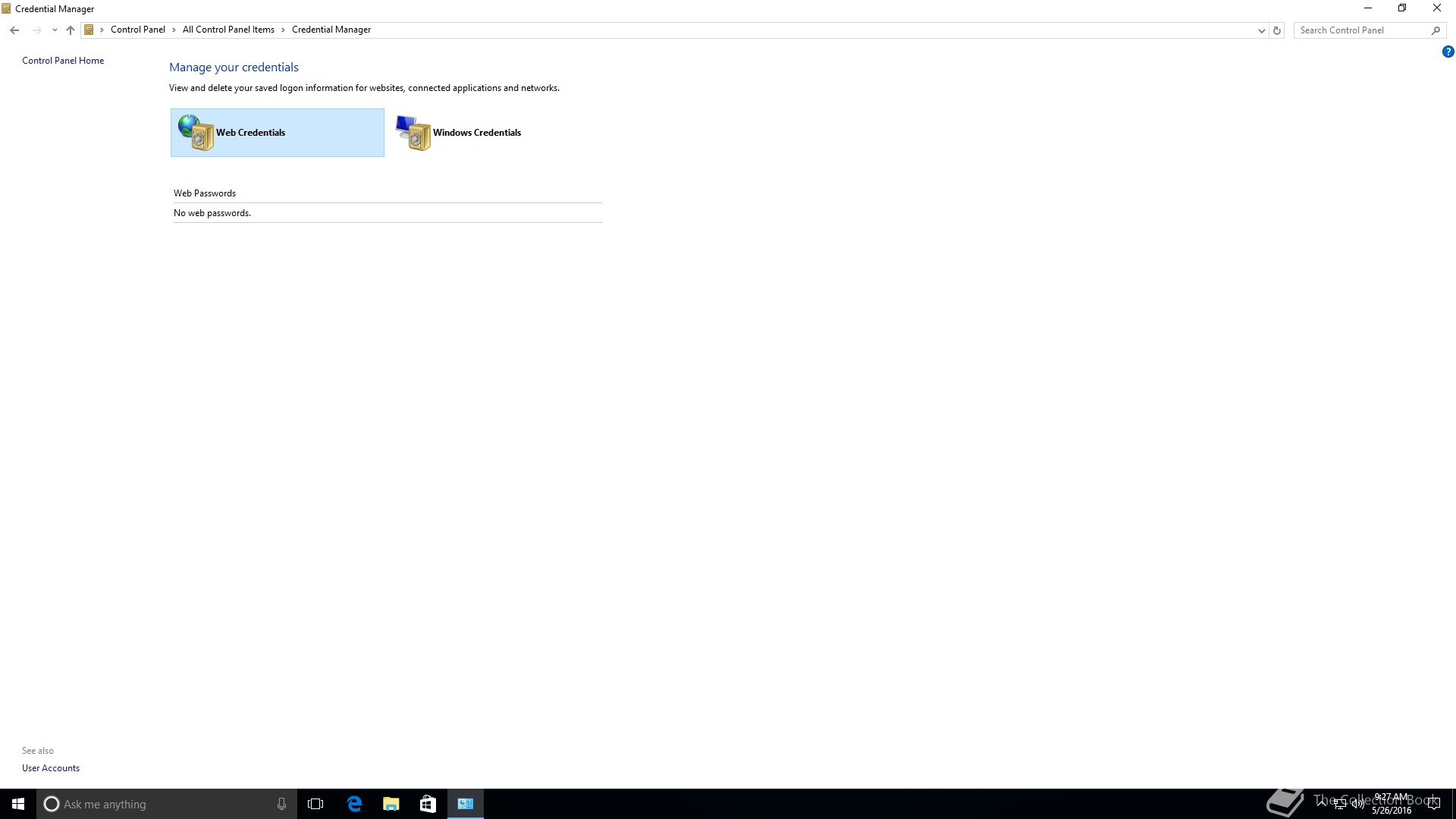Screen dimensions: 1456x819
Task: Click the blue Help question mark icon
Action: point(1448,52)
